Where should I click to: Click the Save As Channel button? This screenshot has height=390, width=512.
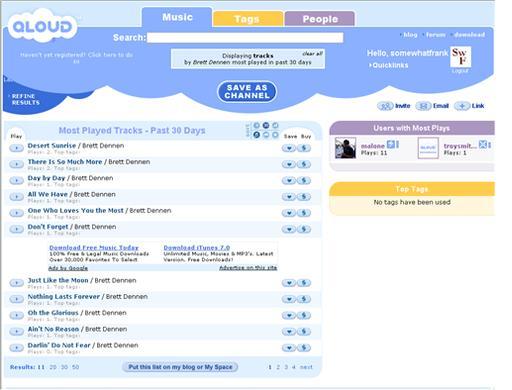click(x=247, y=92)
